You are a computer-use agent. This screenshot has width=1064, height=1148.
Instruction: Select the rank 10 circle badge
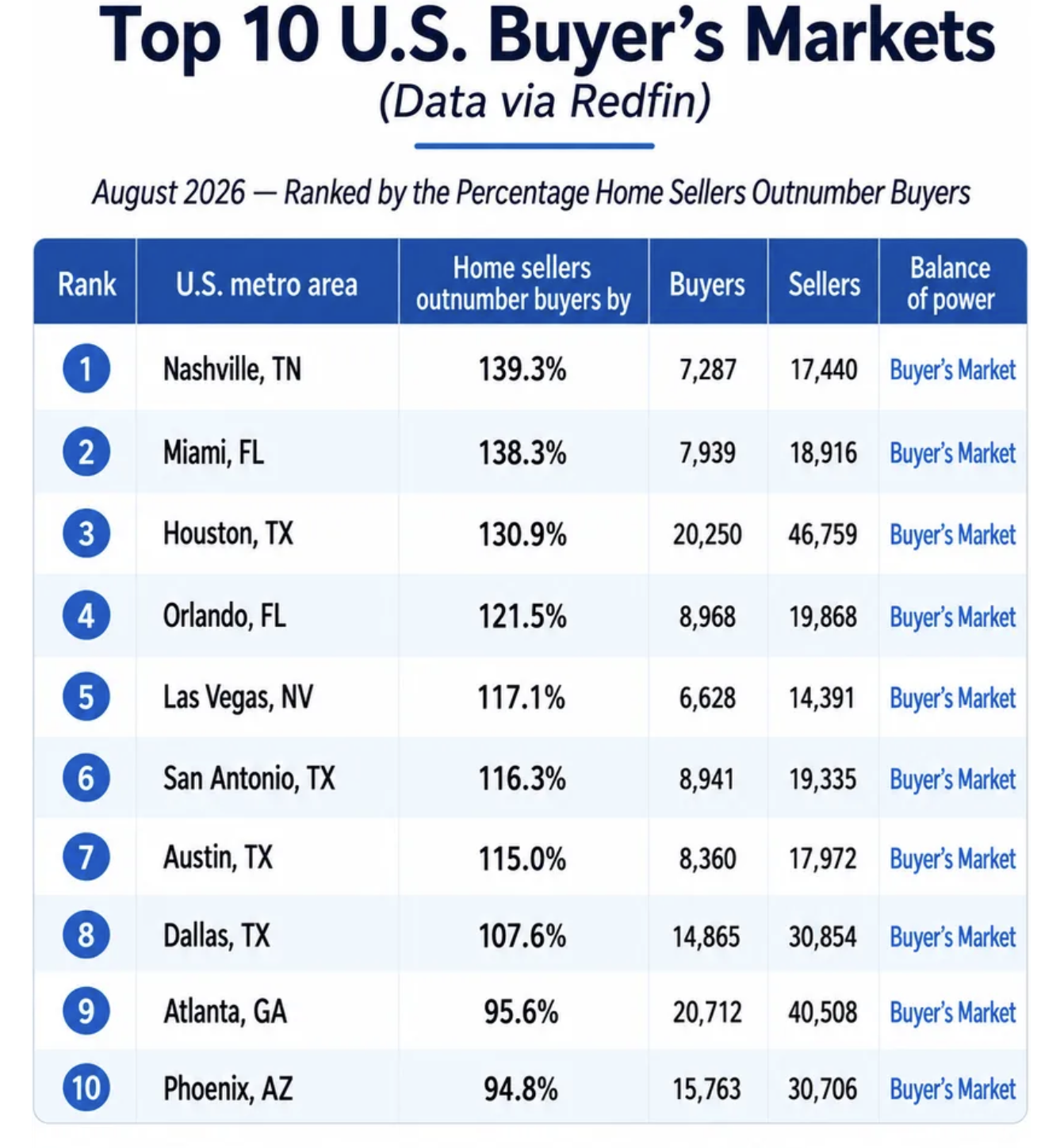click(x=86, y=1088)
